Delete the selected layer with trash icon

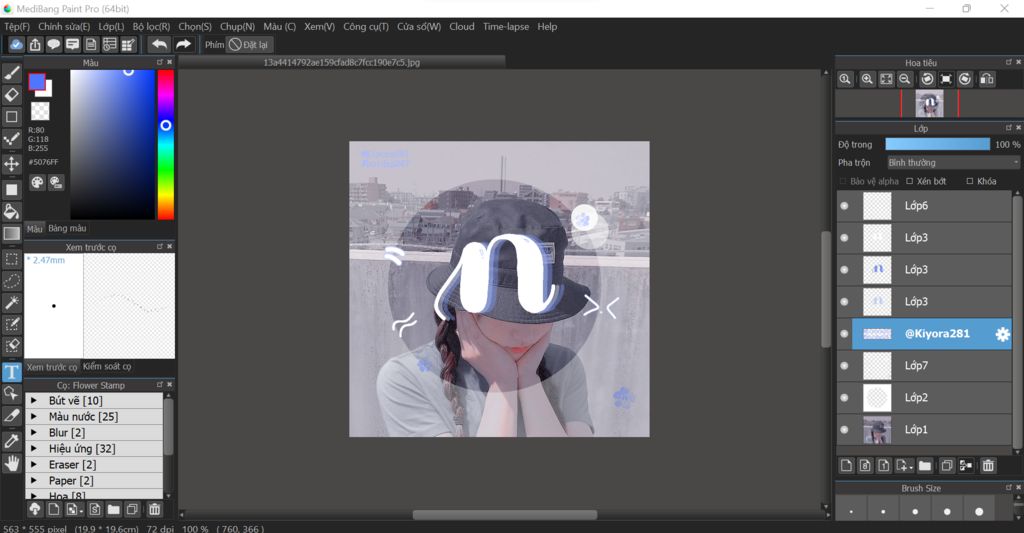pos(988,465)
